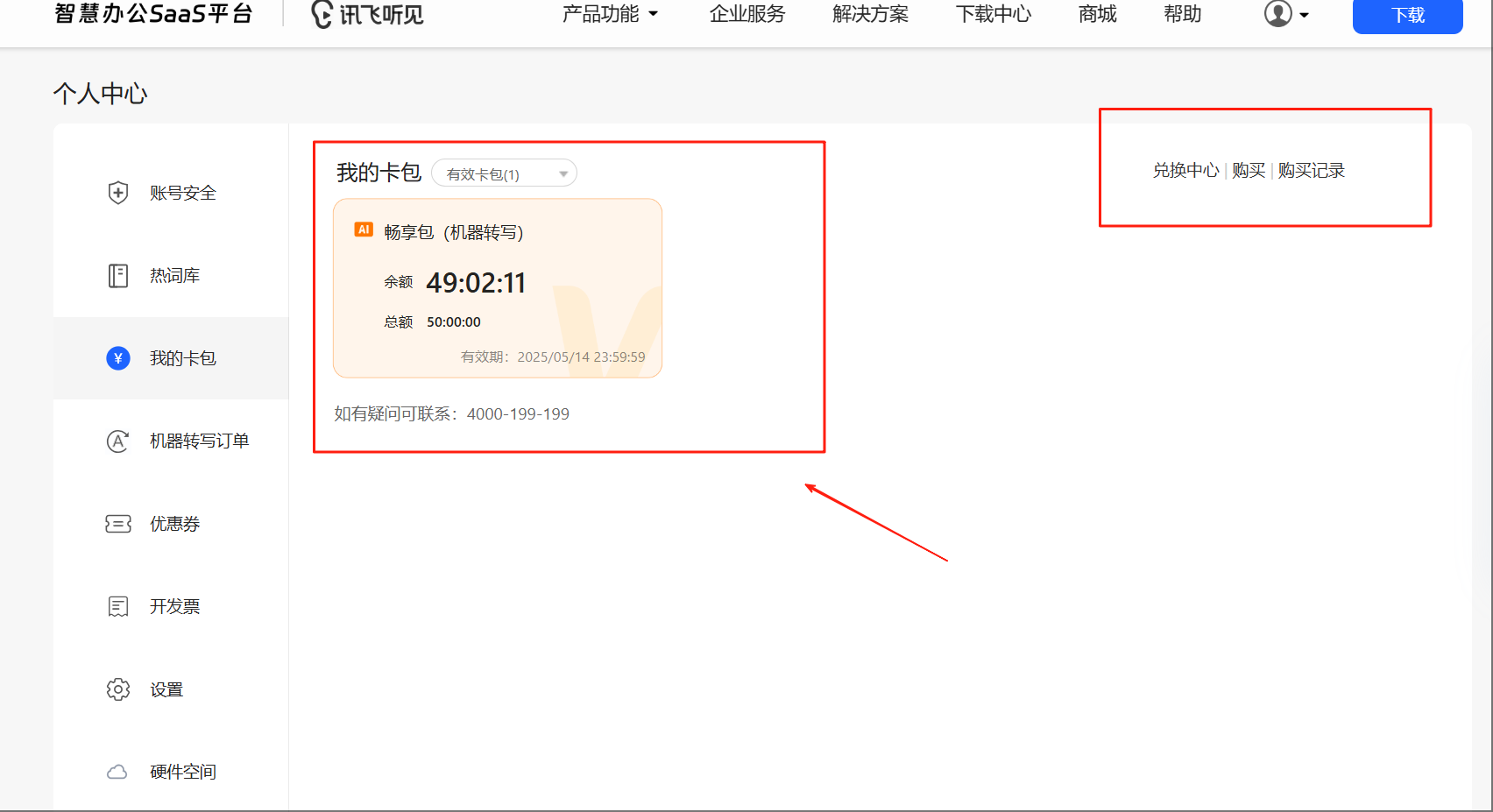Open 商城 in the top navigation

[x=1098, y=14]
